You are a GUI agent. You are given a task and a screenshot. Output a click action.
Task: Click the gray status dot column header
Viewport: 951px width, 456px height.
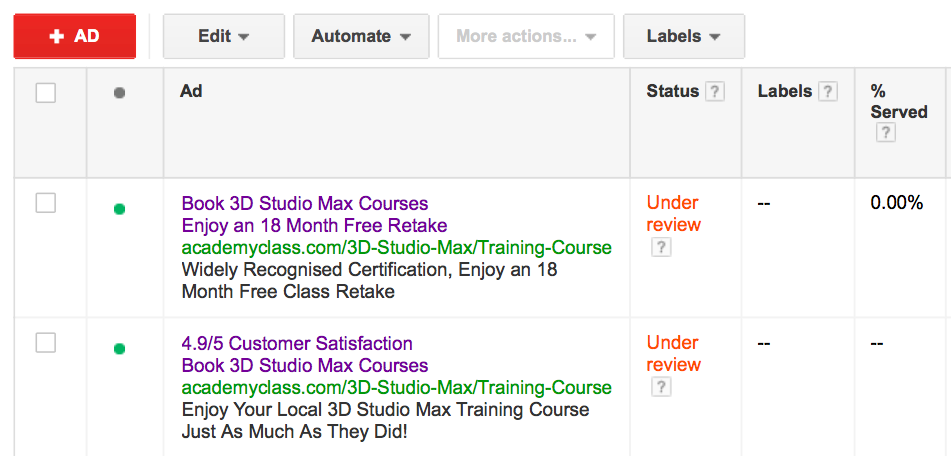point(120,93)
